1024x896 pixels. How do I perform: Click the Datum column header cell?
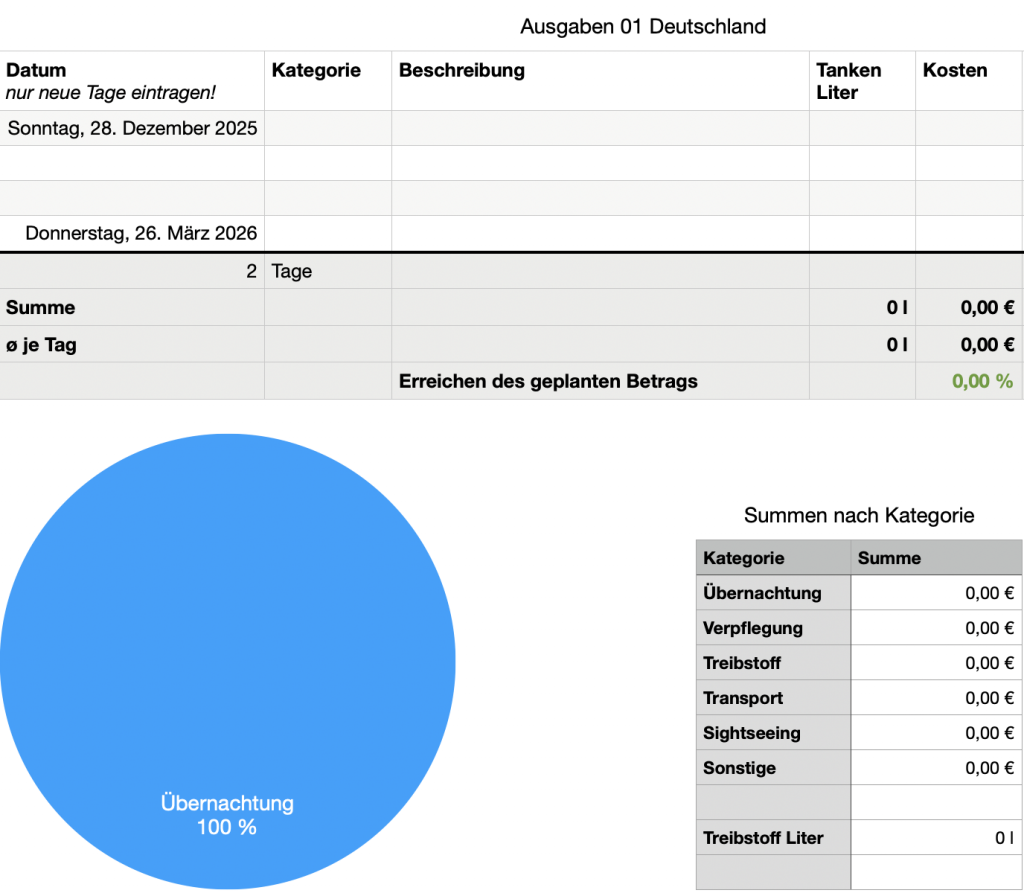coord(132,81)
